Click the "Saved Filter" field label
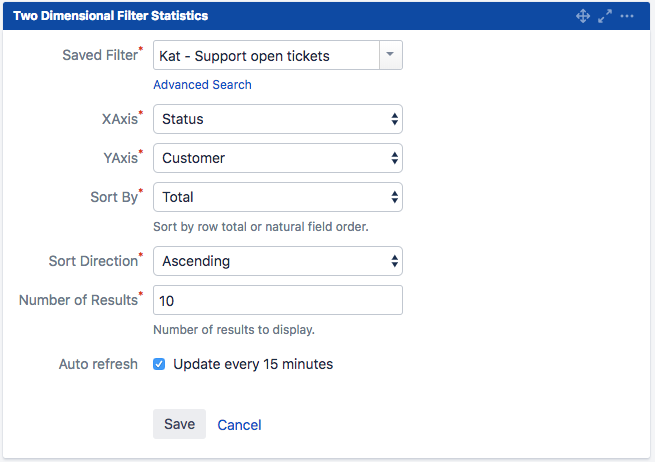Image resolution: width=655 pixels, height=462 pixels. 99,55
